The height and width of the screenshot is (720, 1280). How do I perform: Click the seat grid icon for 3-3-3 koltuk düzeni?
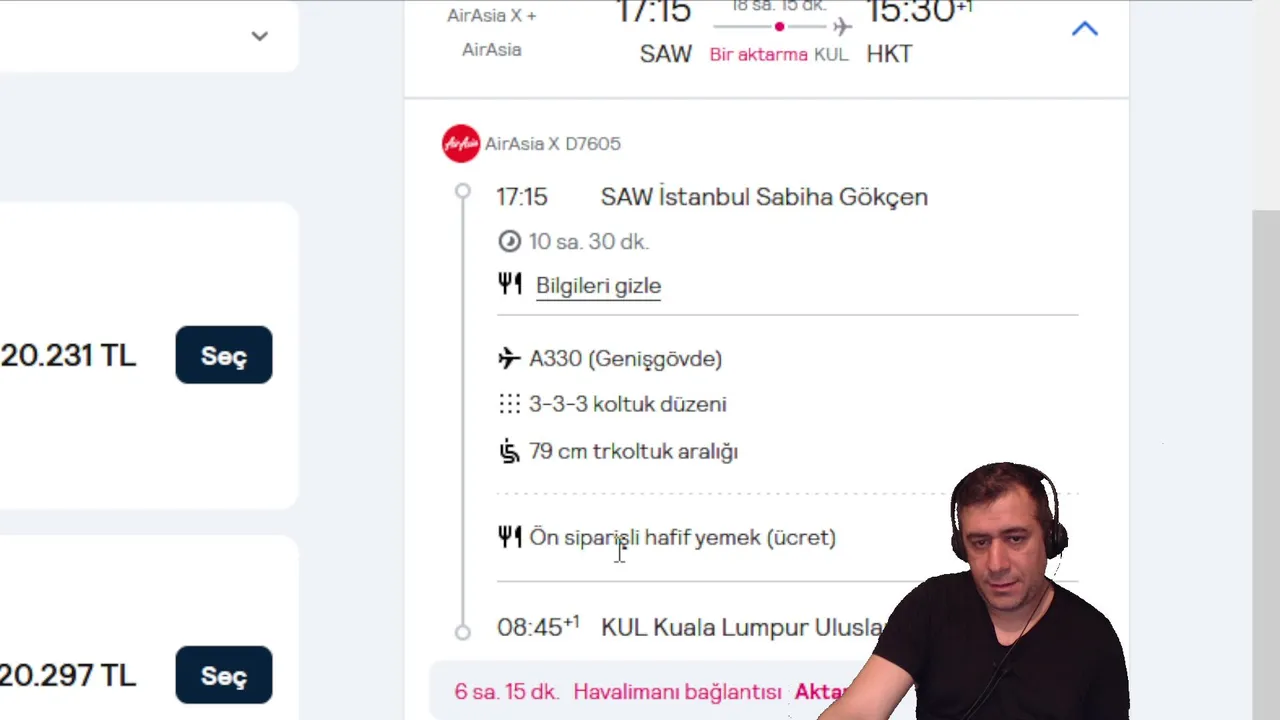click(x=510, y=404)
